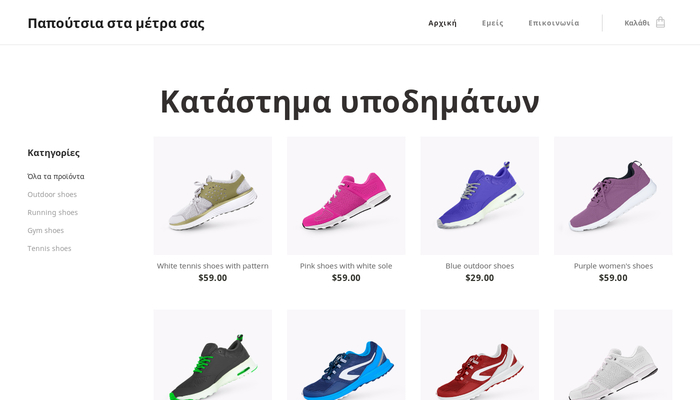Image resolution: width=700 pixels, height=400 pixels.
Task: Open the blue outdoor shoes image
Action: coord(479,196)
